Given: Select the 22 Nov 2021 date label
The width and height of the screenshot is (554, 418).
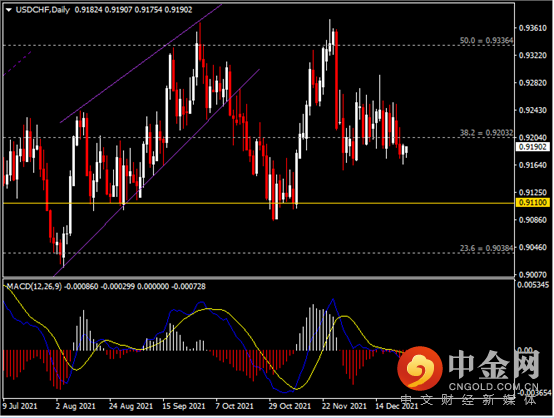Looking at the screenshot, I should (344, 406).
